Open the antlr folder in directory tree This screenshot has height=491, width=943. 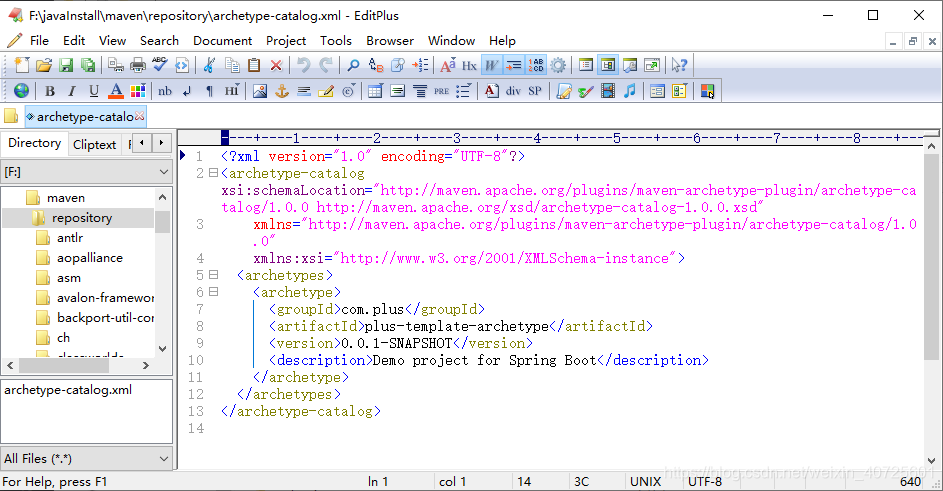[x=70, y=238]
